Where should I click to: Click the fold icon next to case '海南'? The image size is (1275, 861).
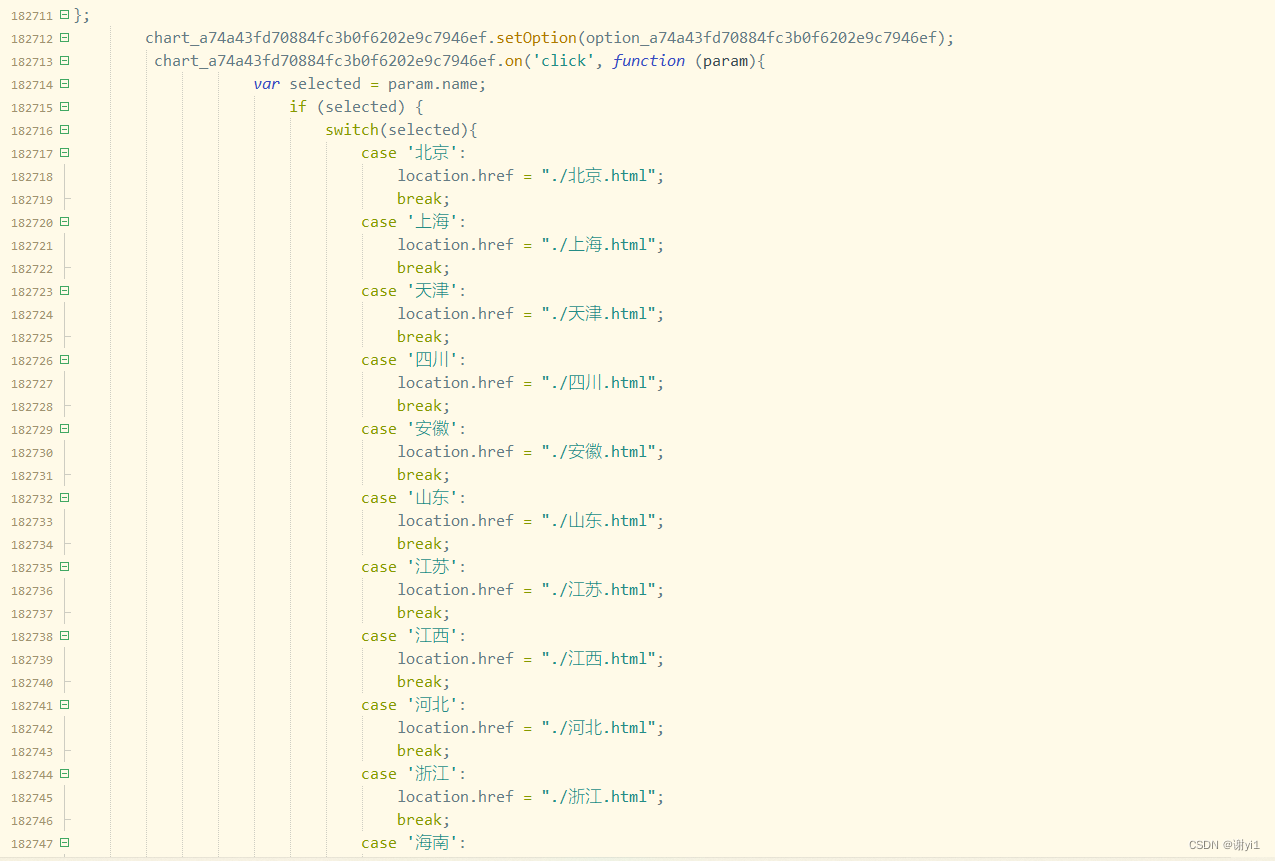(63, 843)
